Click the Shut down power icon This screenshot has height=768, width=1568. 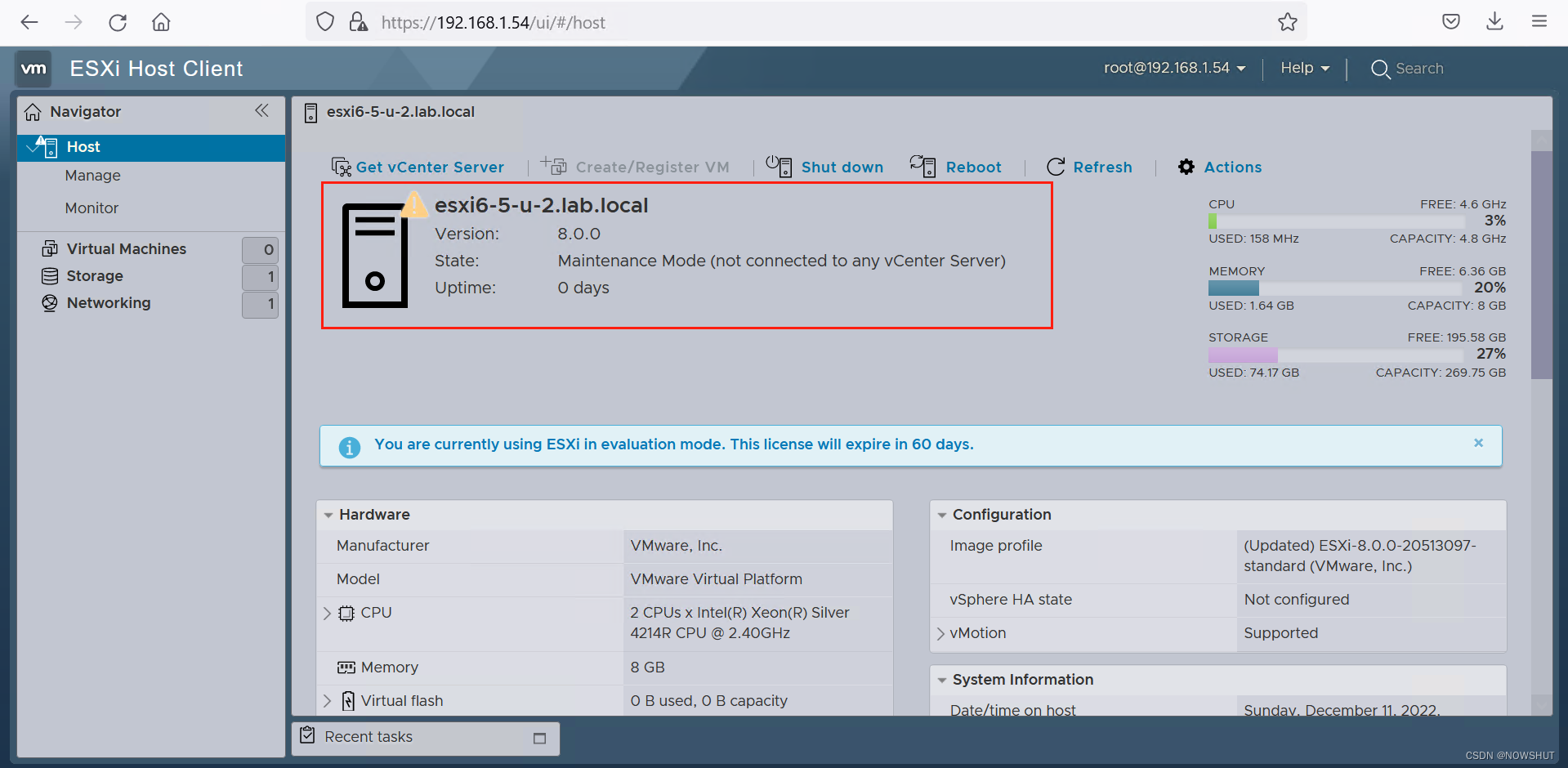tap(779, 166)
